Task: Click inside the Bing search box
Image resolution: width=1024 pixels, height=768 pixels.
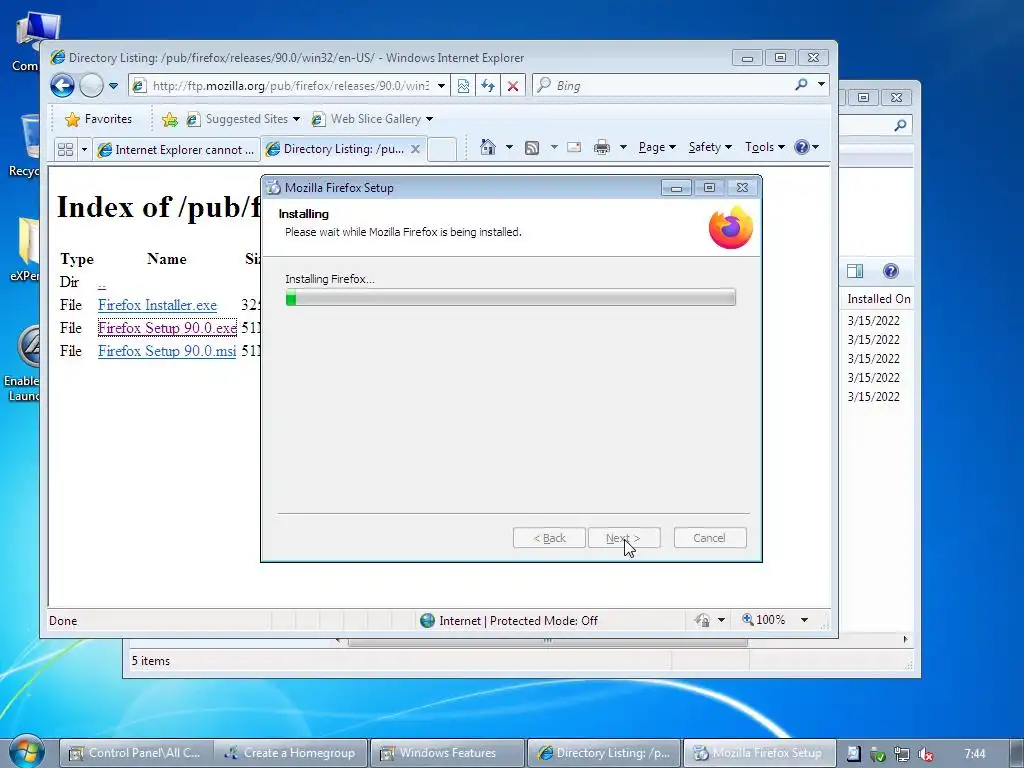Action: tap(663, 86)
